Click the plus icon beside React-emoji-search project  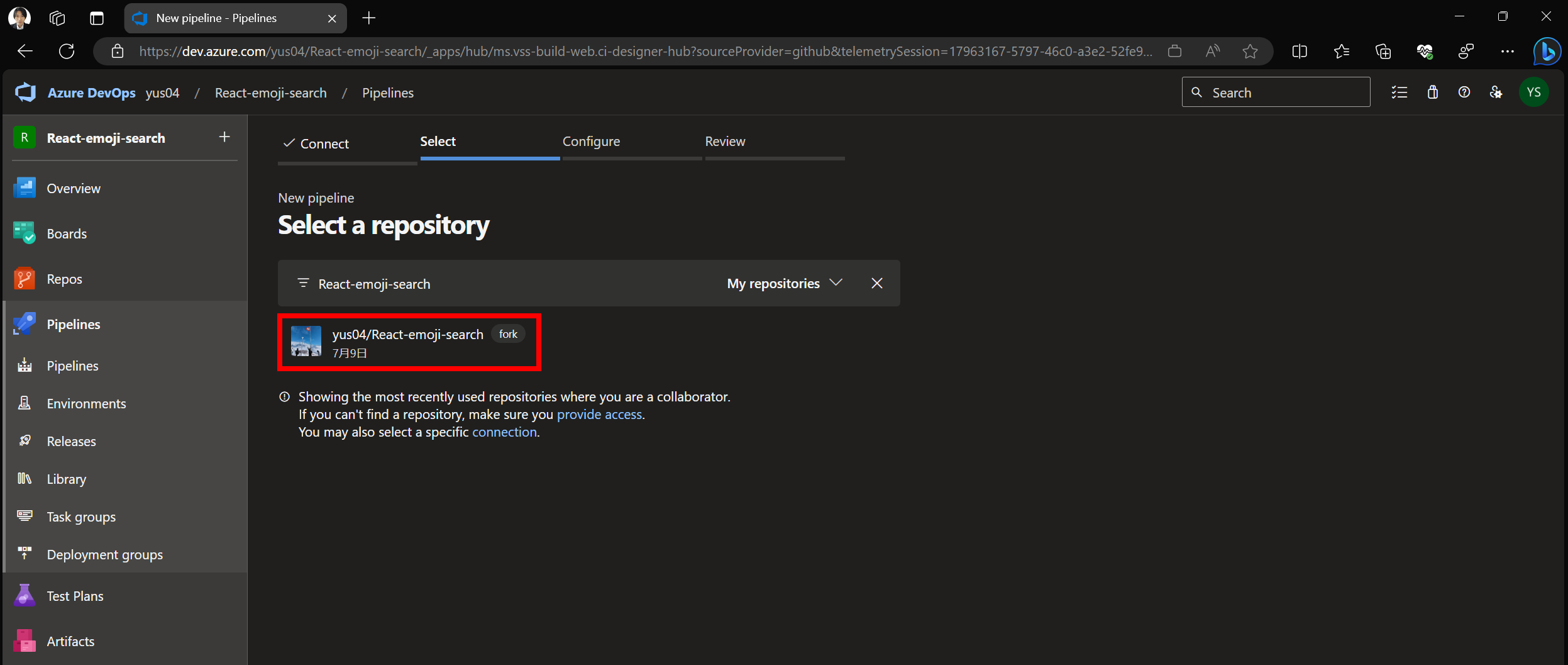tap(224, 137)
